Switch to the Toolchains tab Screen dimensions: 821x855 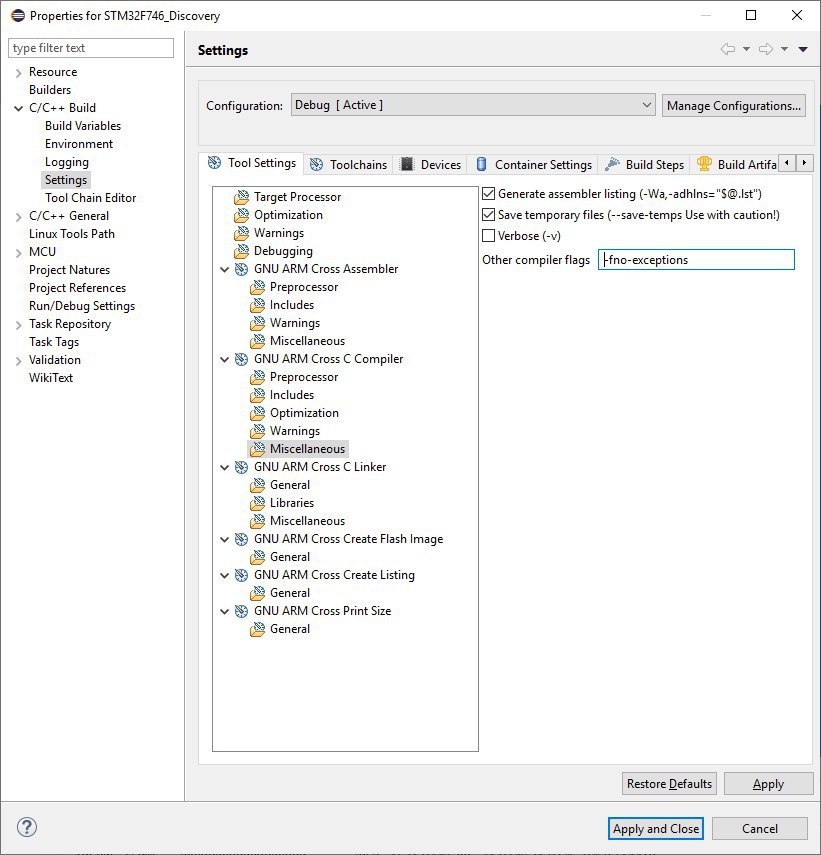click(x=349, y=165)
